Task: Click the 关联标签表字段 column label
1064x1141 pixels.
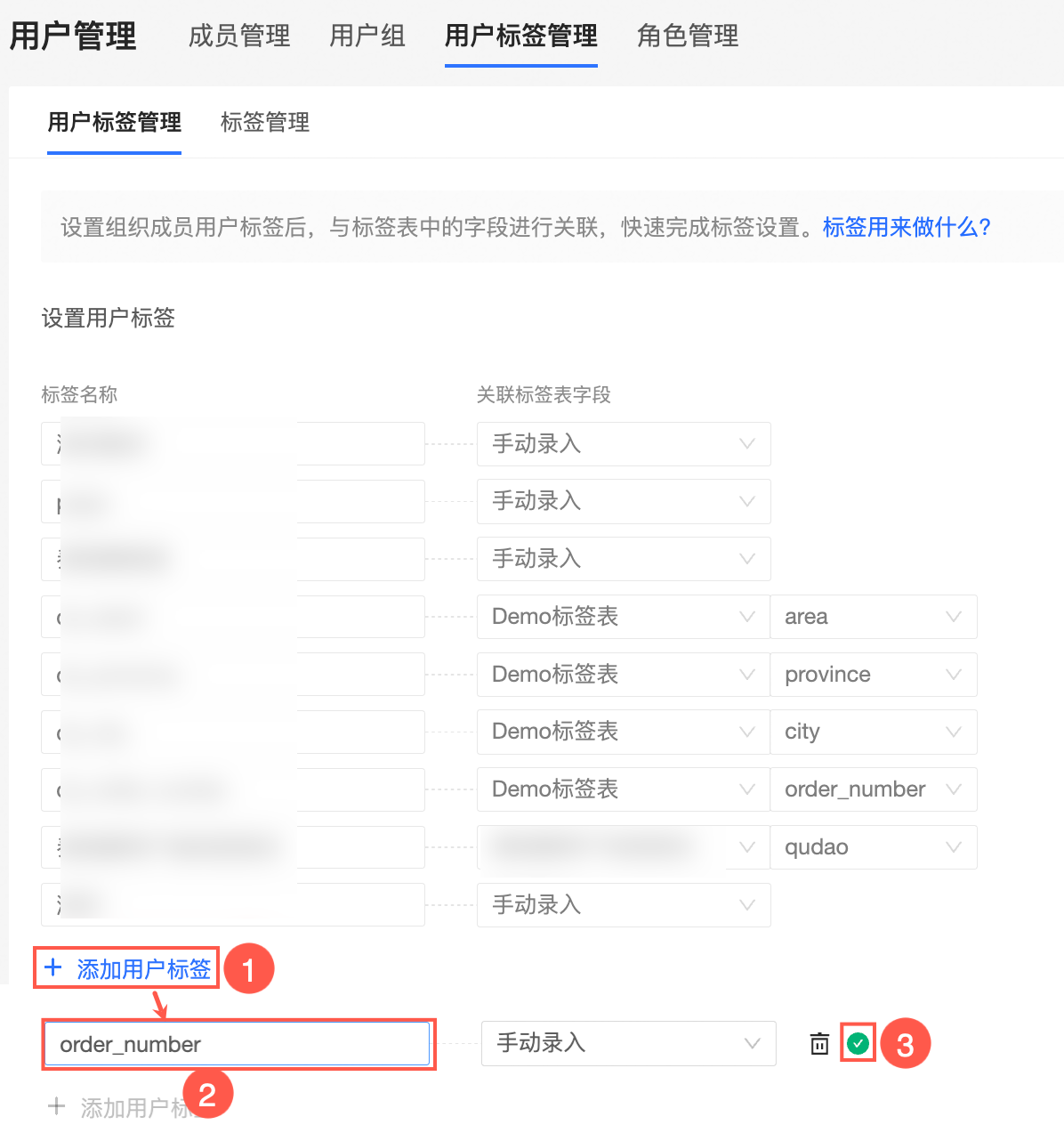Action: click(544, 394)
